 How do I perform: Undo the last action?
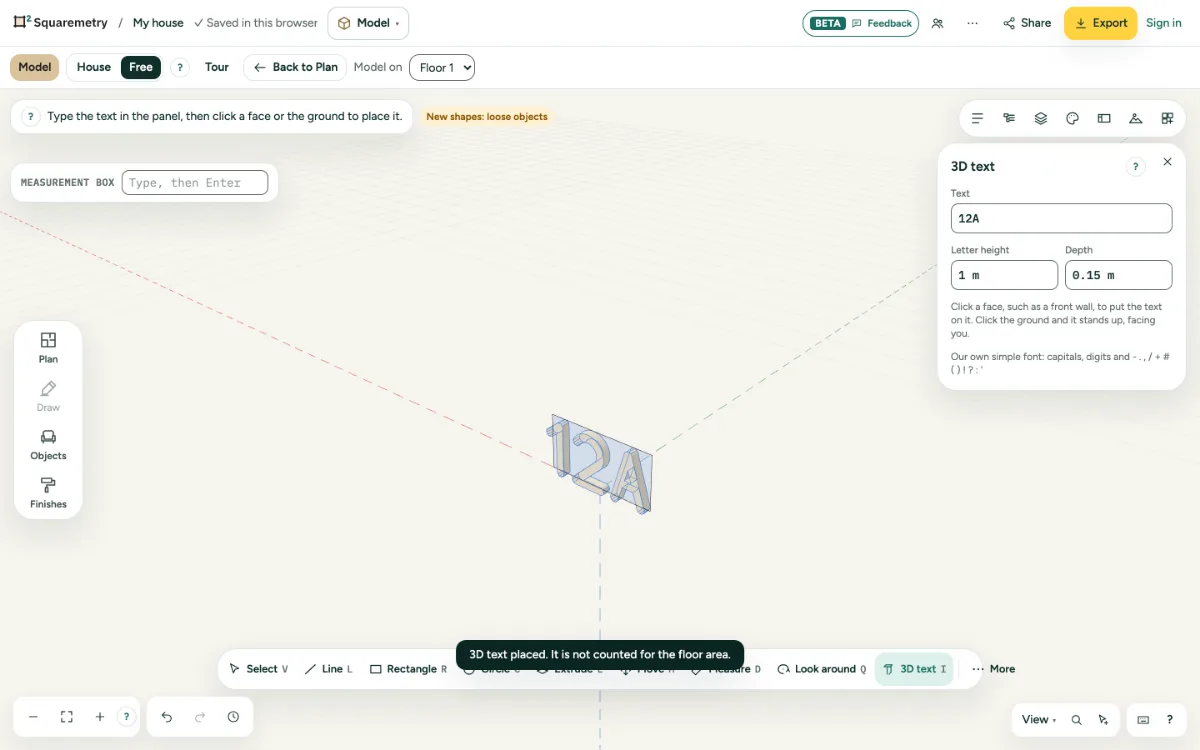167,717
